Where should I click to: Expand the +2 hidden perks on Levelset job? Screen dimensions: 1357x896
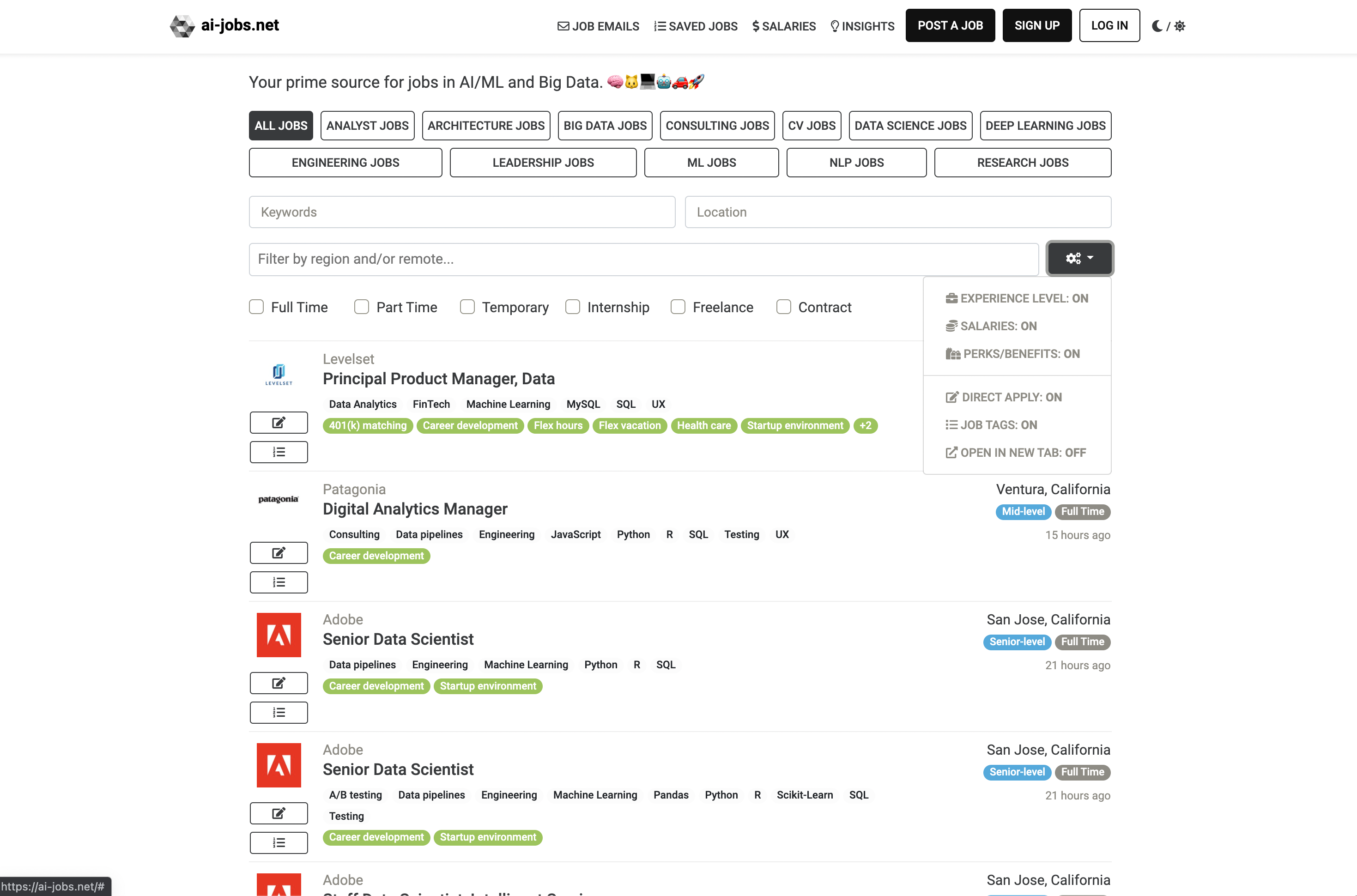[865, 426]
